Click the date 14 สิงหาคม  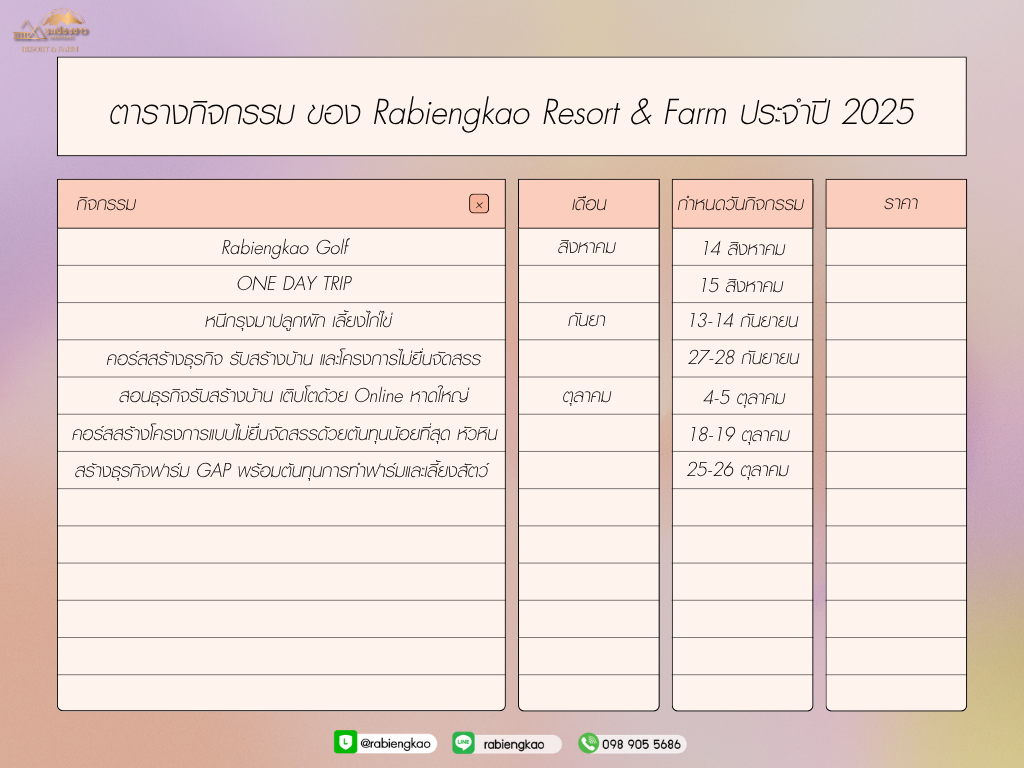coord(743,248)
